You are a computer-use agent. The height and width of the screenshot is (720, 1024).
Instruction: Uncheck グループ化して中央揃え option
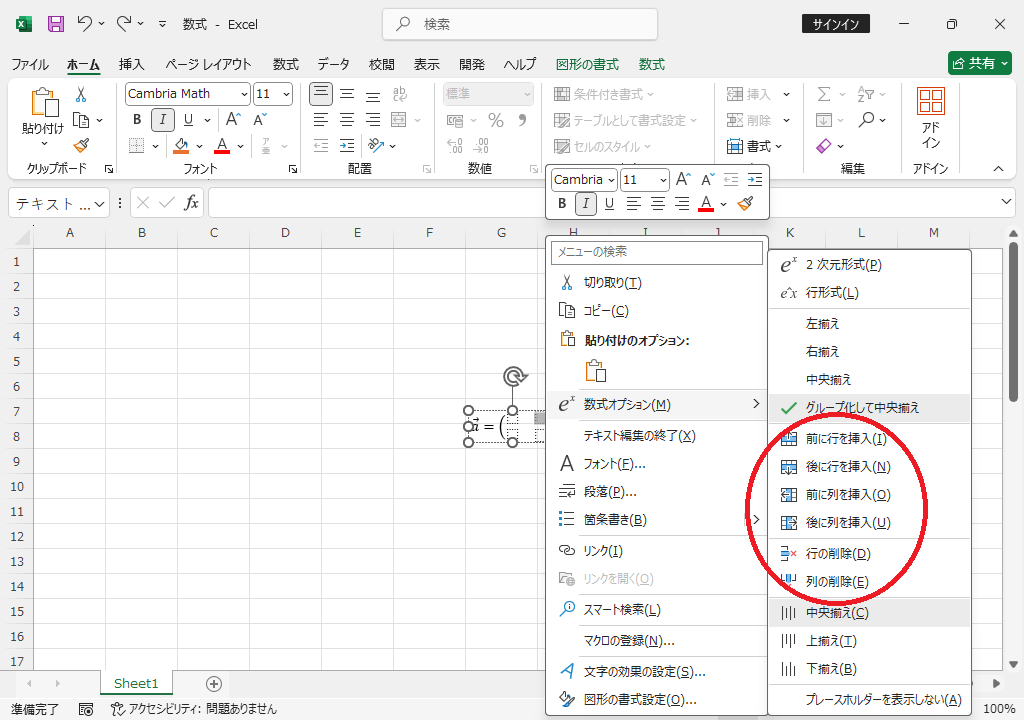[869, 408]
